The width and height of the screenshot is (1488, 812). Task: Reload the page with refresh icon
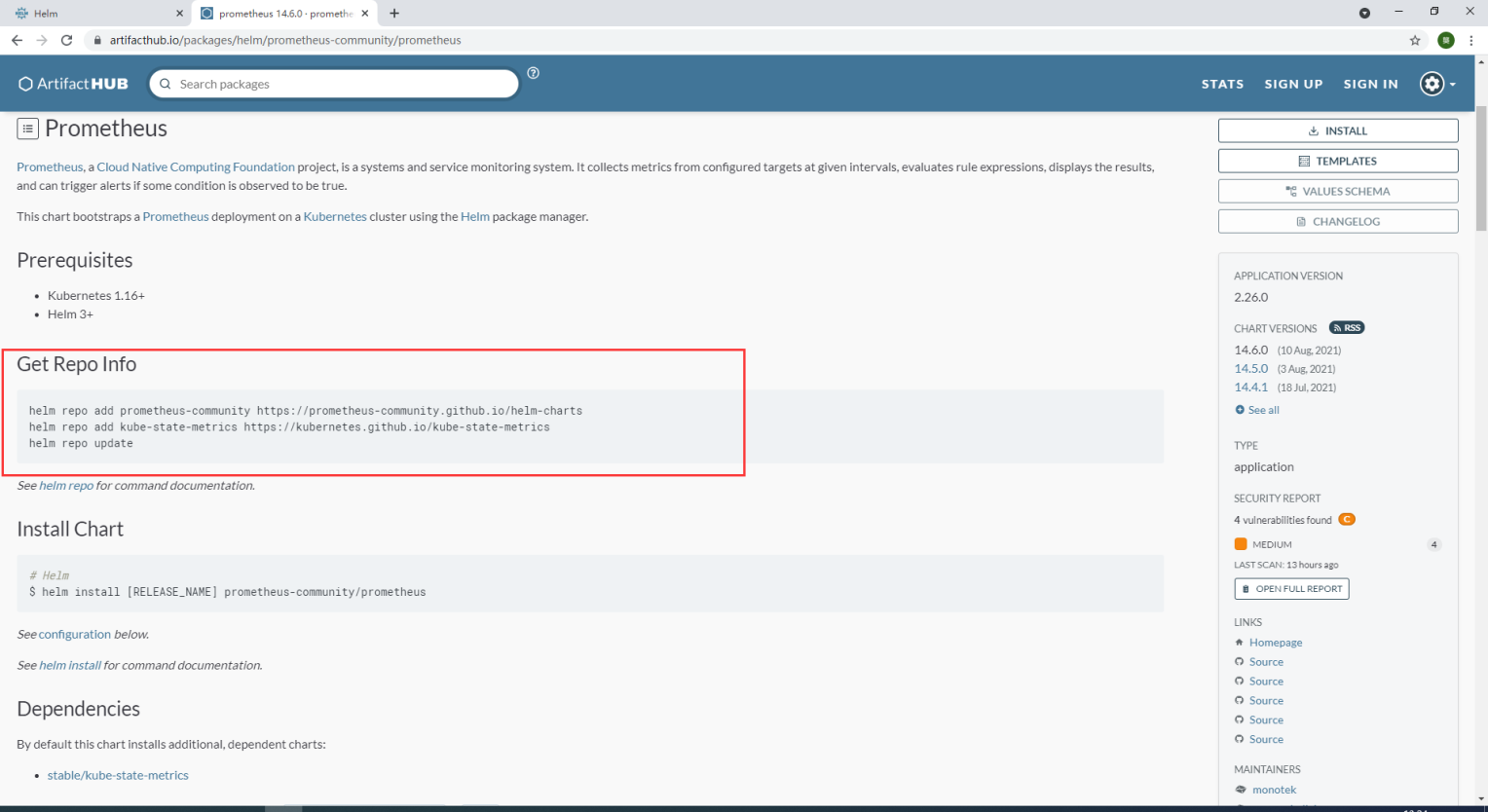[x=66, y=40]
